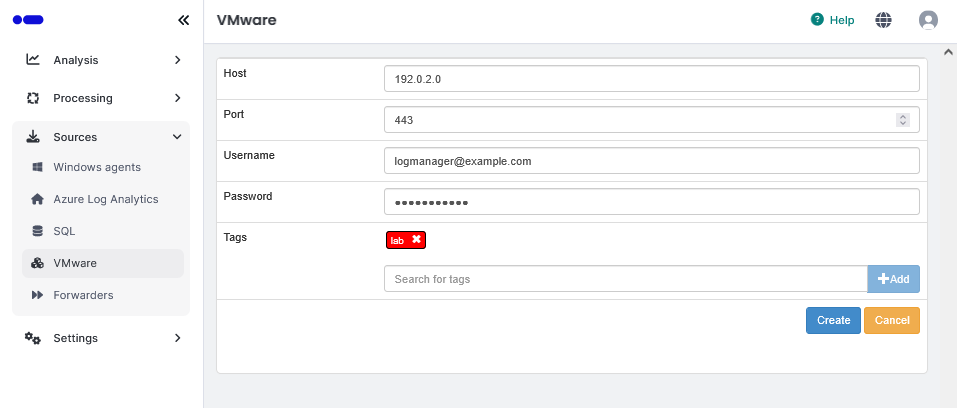Viewport: 957px width, 408px height.
Task: Go to Azure Log Analytics
Action: pyautogui.click(x=105, y=199)
